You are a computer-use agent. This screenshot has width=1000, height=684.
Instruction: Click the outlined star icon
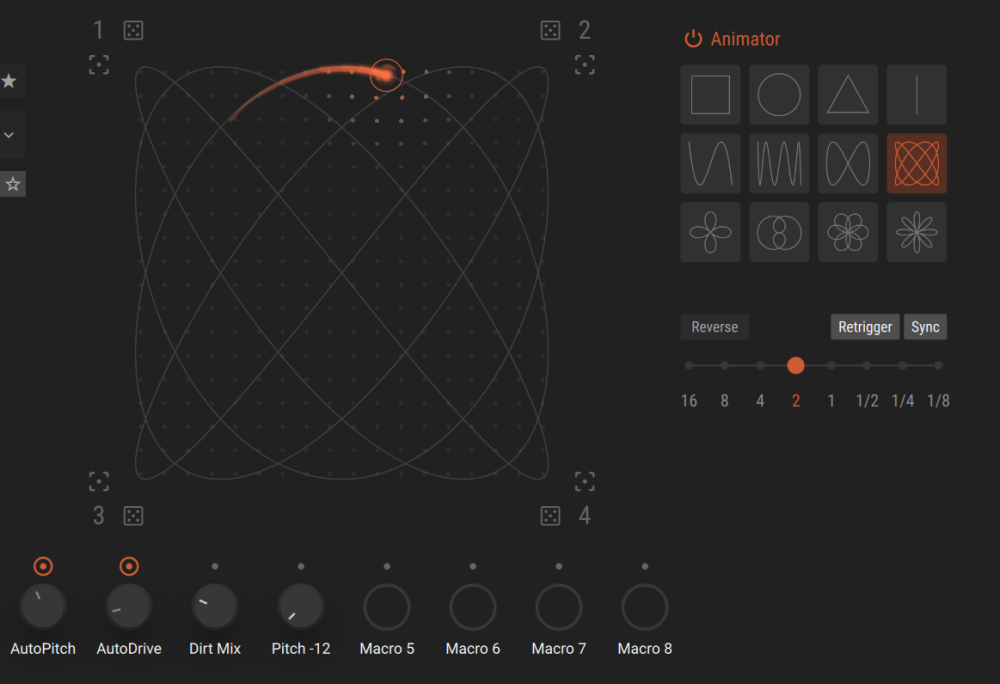point(13,184)
